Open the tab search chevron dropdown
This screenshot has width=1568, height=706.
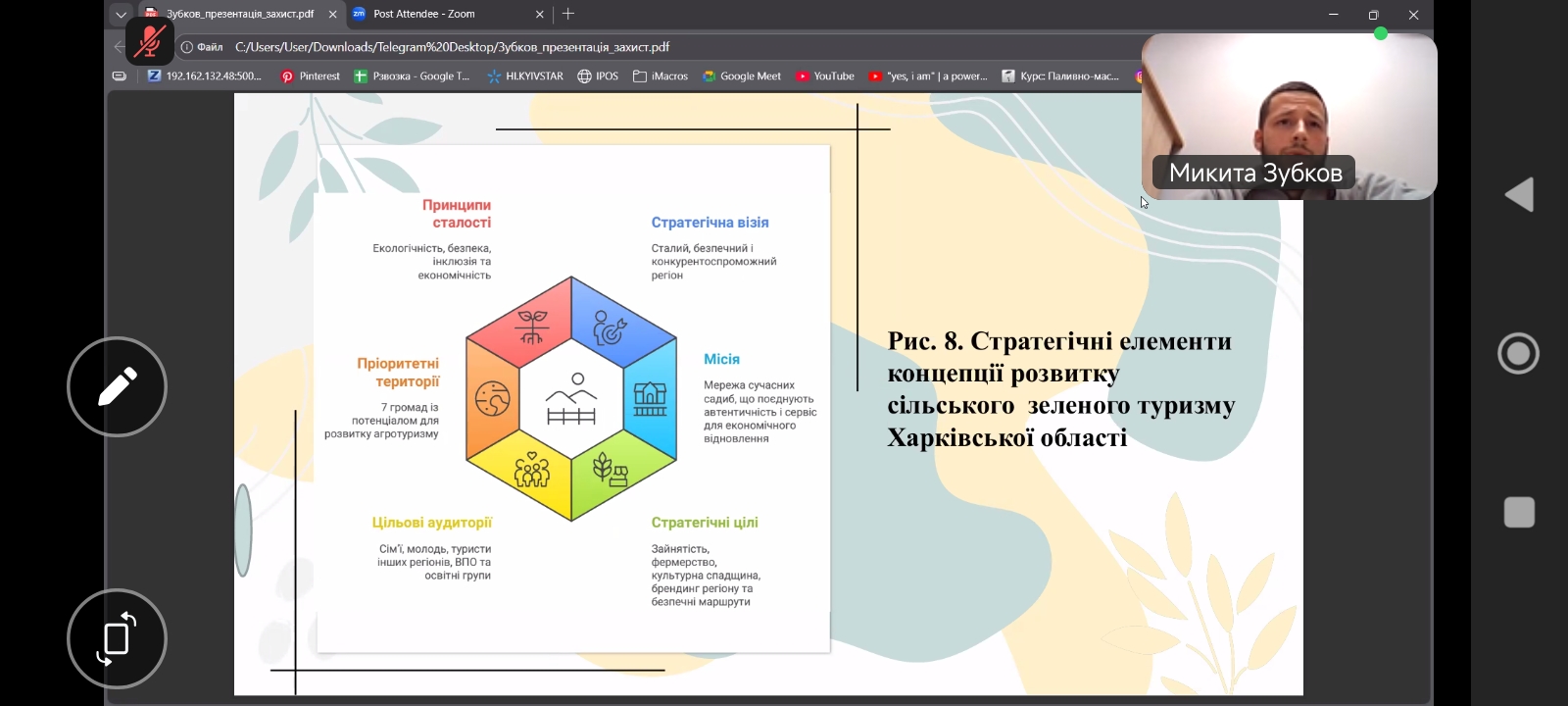121,14
